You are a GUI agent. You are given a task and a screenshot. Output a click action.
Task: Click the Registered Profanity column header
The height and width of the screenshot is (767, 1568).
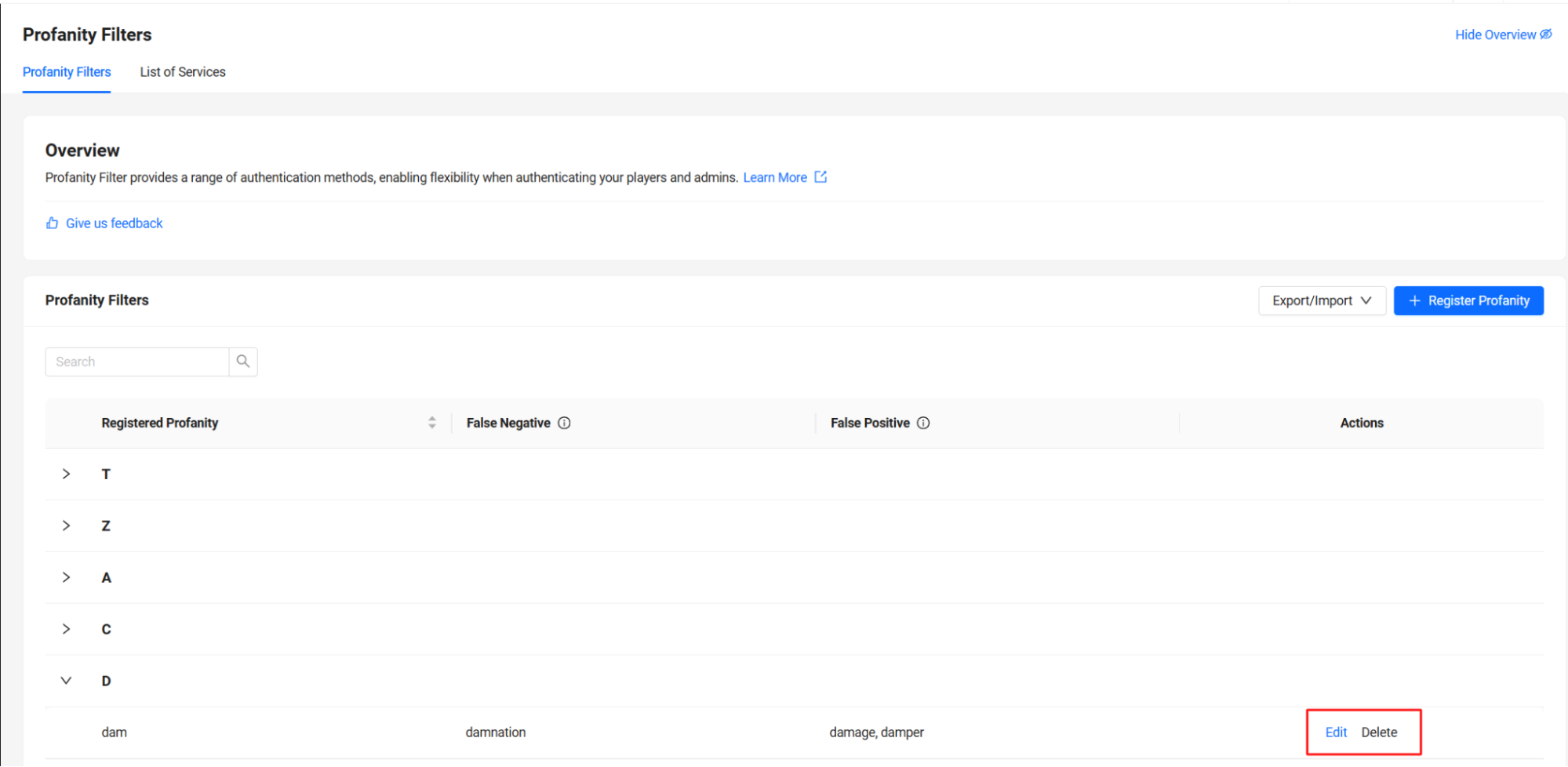(160, 423)
